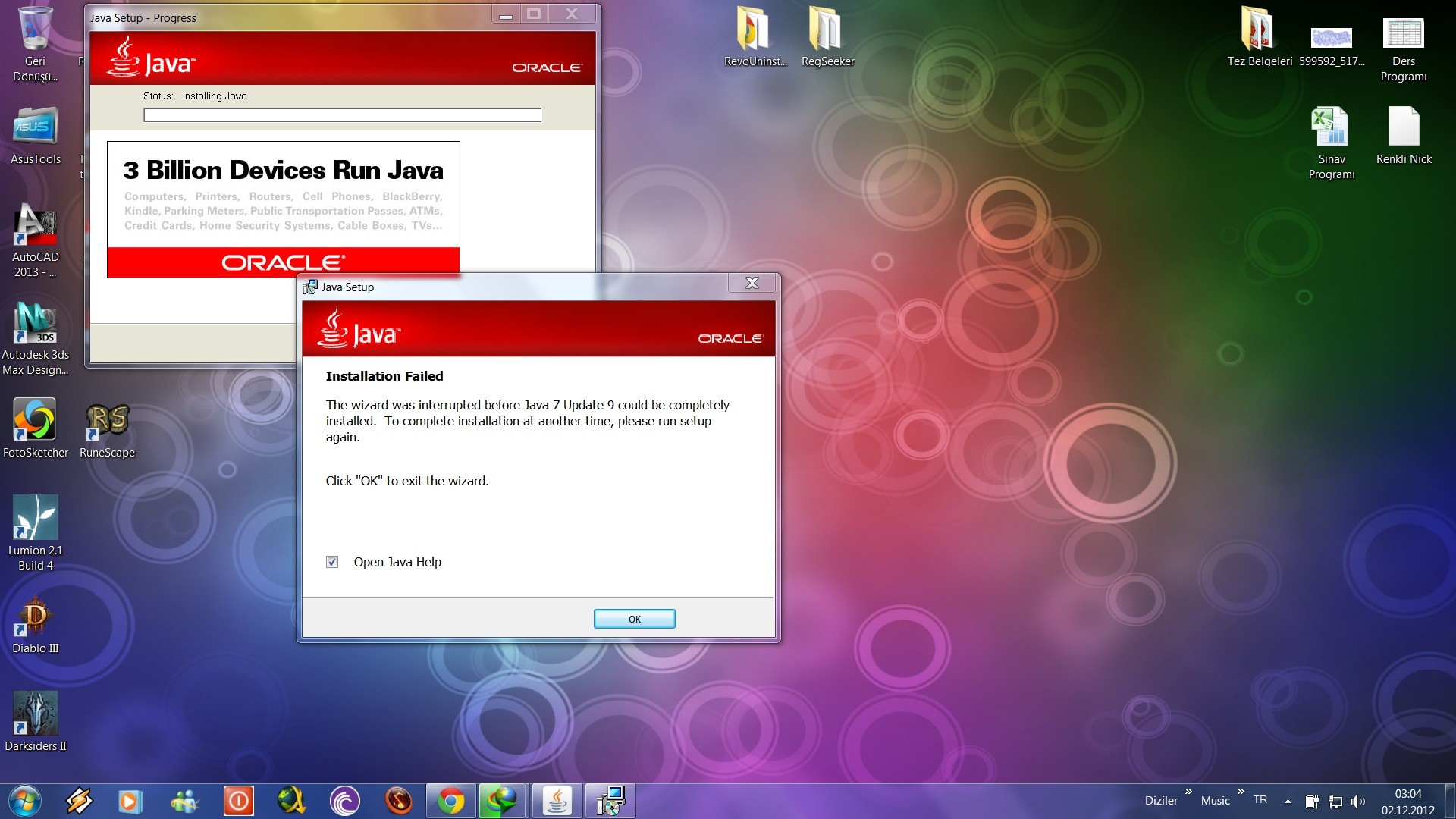Launch the Darksiders II desktop shortcut
Screen dimensions: 1456x819
(x=35, y=721)
